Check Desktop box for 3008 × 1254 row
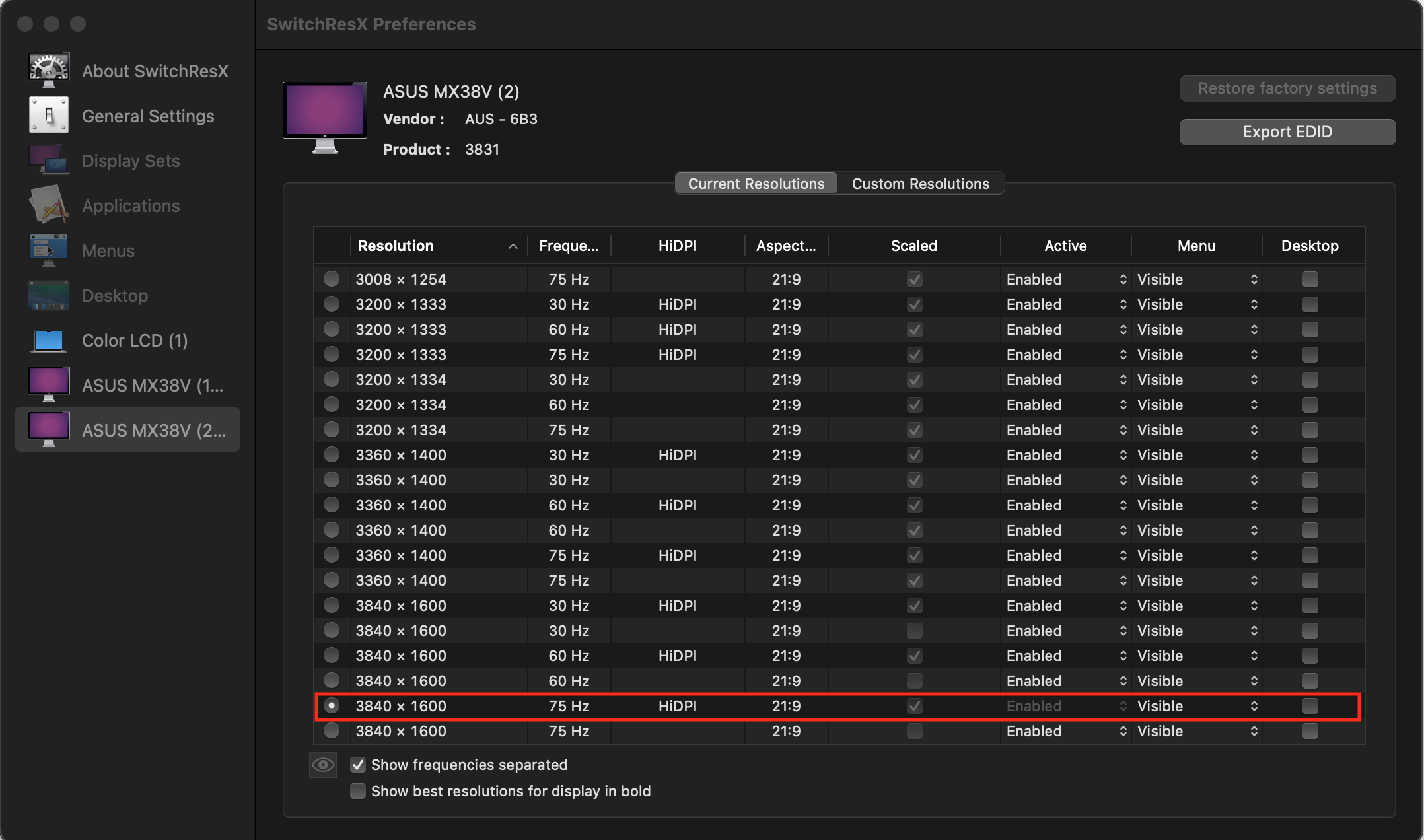 1310,279
